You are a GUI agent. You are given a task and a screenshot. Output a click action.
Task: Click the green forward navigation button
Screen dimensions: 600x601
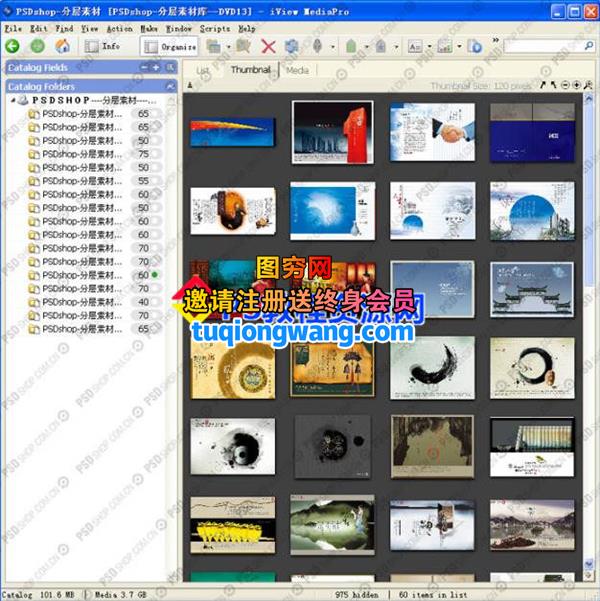click(37, 46)
